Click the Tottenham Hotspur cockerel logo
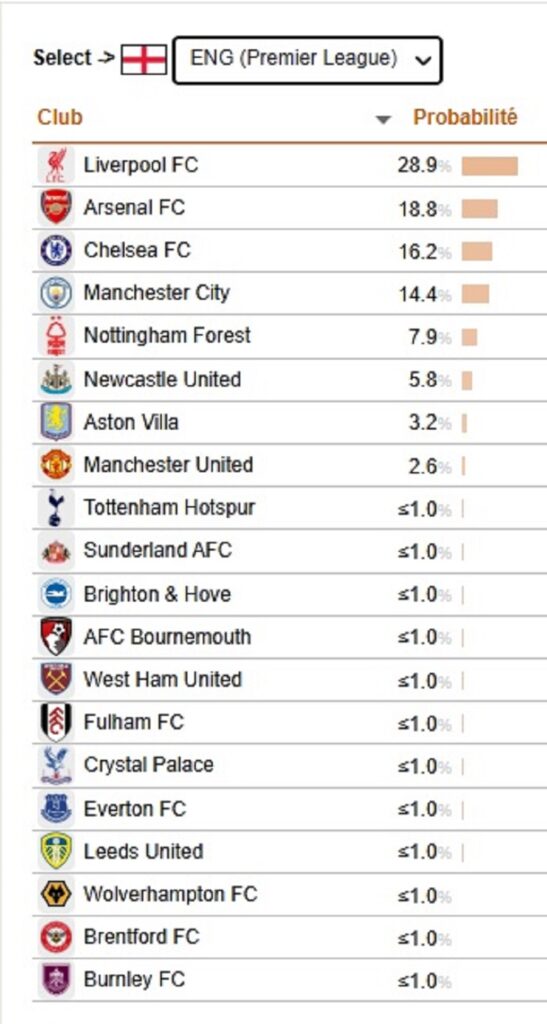The image size is (547, 1024). pos(56,508)
